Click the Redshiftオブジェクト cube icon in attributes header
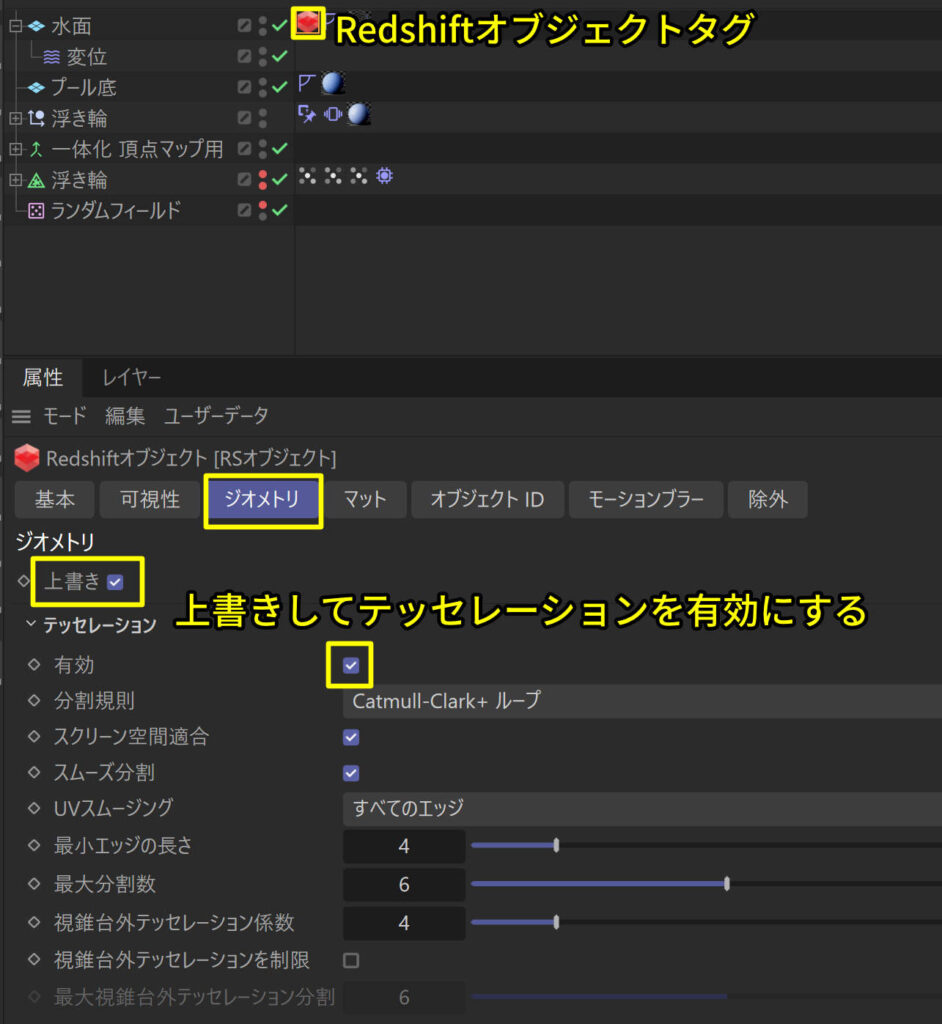The width and height of the screenshot is (942, 1024). tap(27, 458)
